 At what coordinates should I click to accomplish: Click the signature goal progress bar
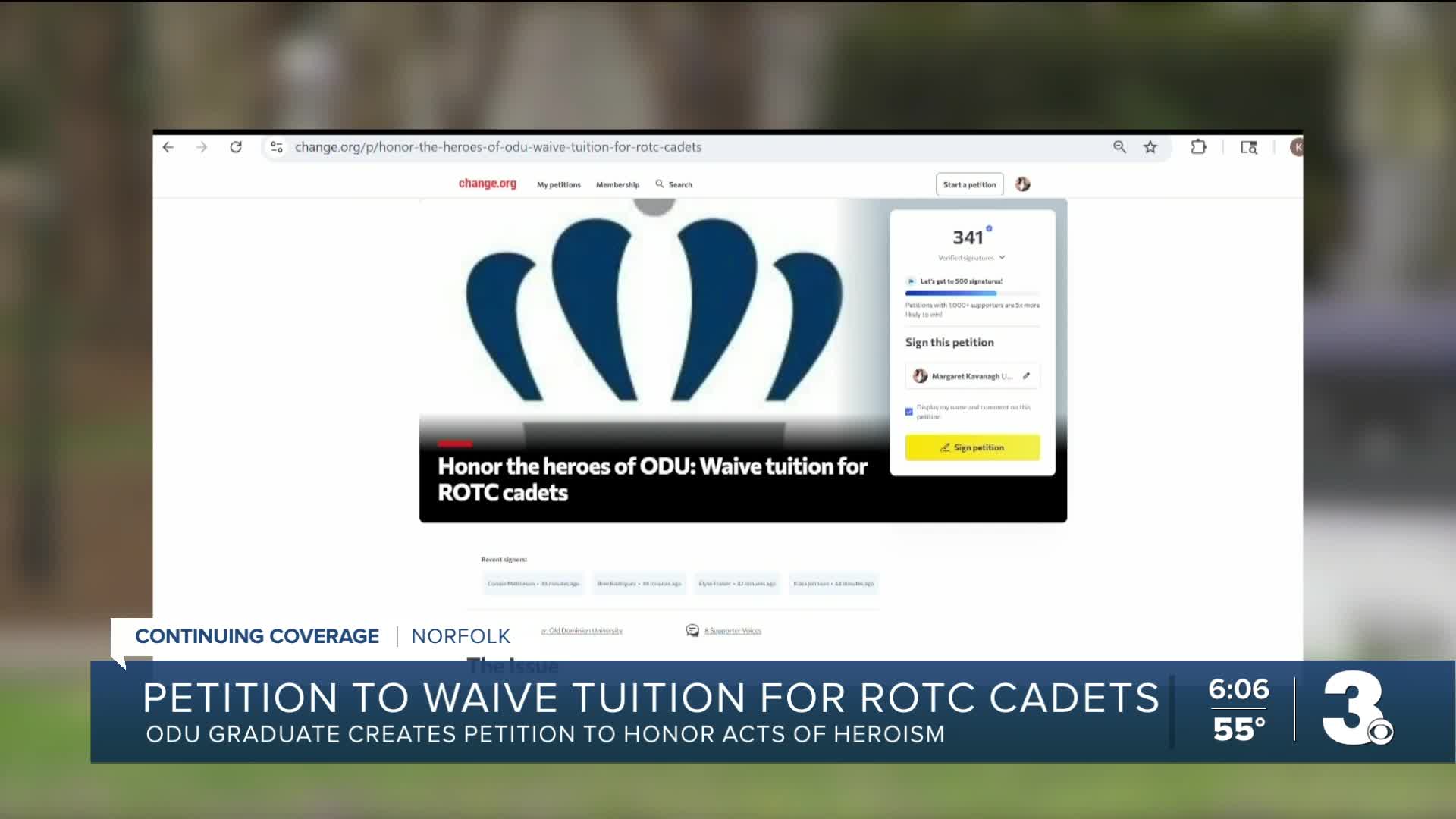972,293
